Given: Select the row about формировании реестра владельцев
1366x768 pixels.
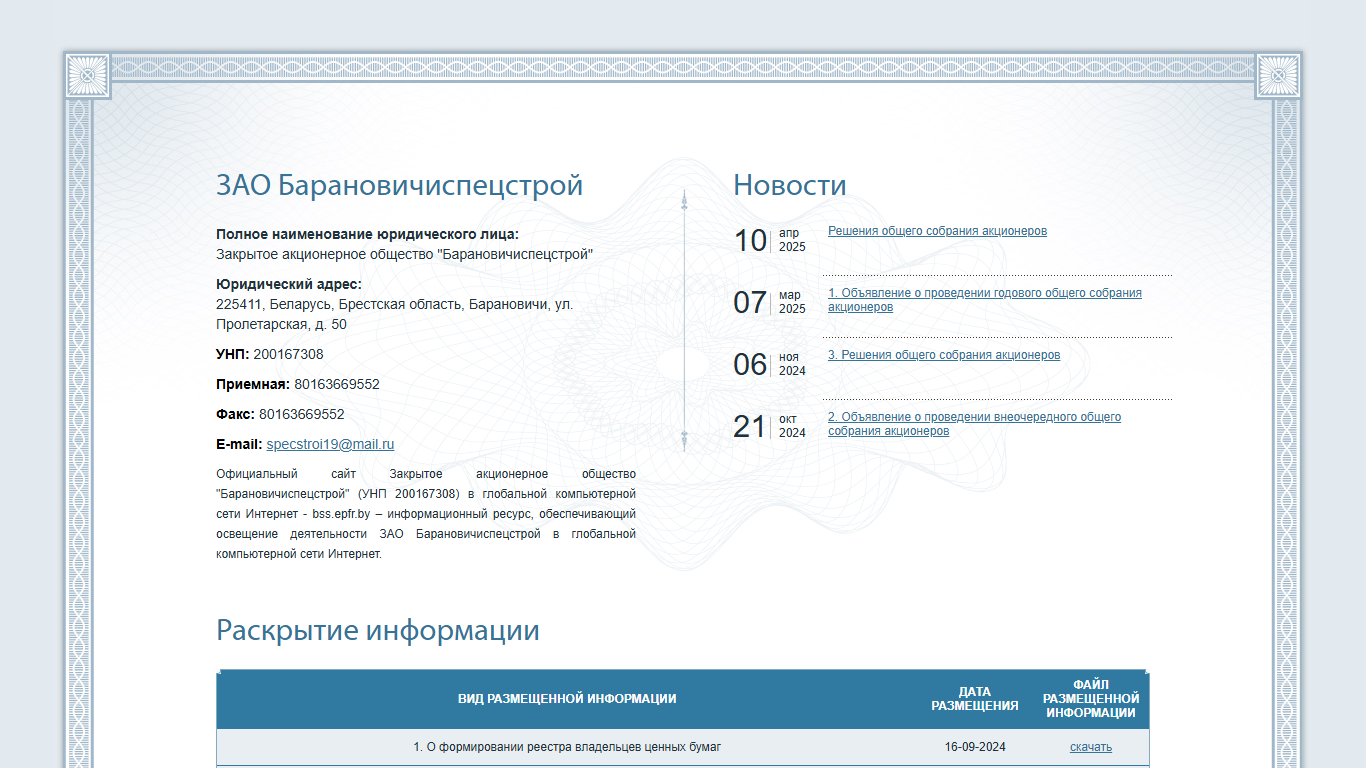Looking at the screenshot, I should click(683, 747).
